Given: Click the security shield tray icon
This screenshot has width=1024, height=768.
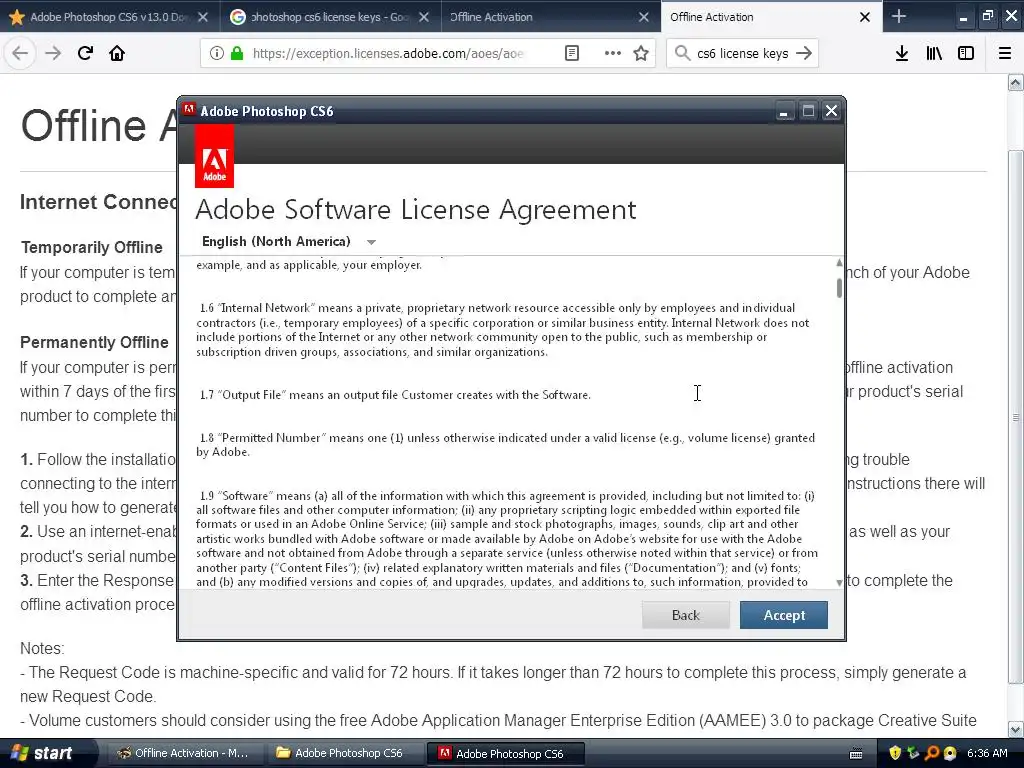Looking at the screenshot, I should [x=895, y=753].
